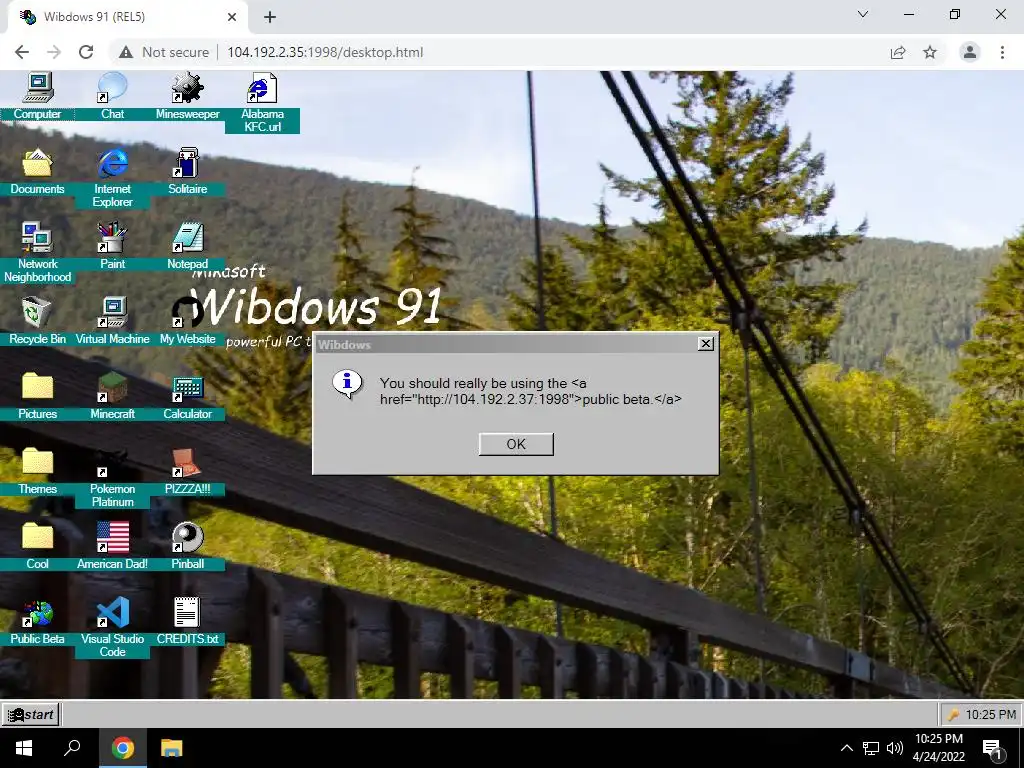Close the Wibdows message dialog
1024x768 pixels.
coord(705,344)
